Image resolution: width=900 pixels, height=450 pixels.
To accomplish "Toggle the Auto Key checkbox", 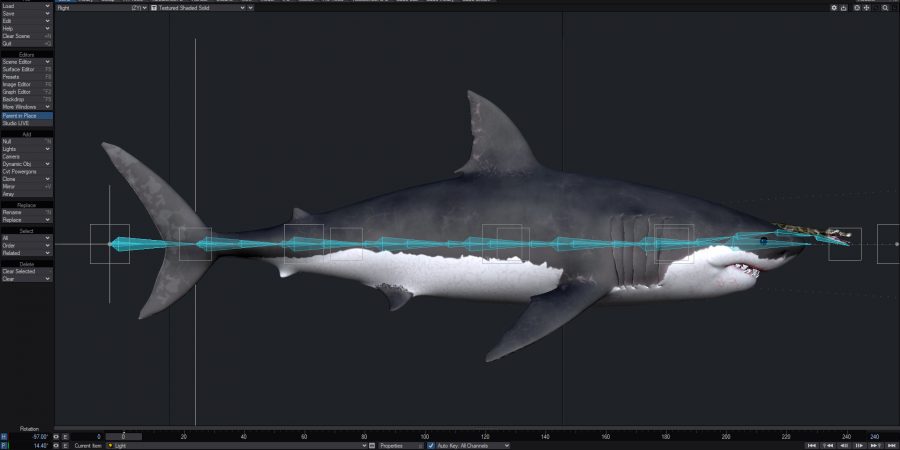I will (x=431, y=445).
